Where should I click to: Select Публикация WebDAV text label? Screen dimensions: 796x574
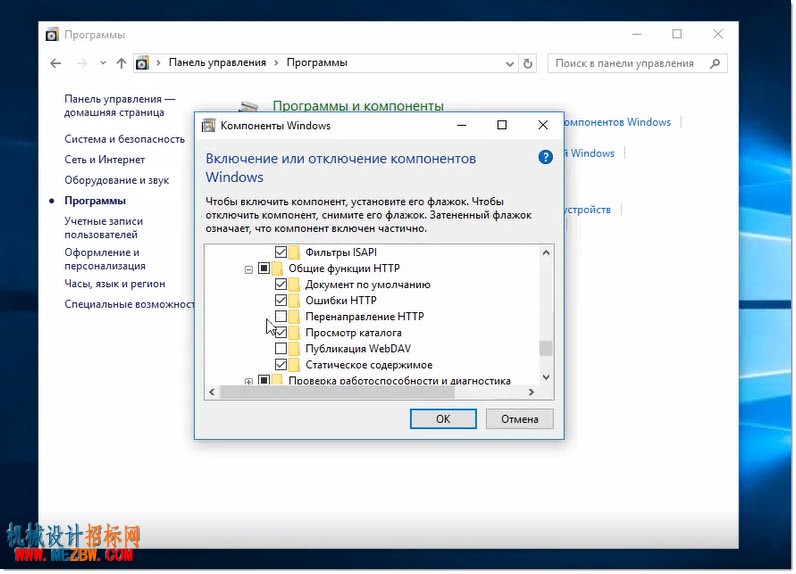tap(358, 349)
